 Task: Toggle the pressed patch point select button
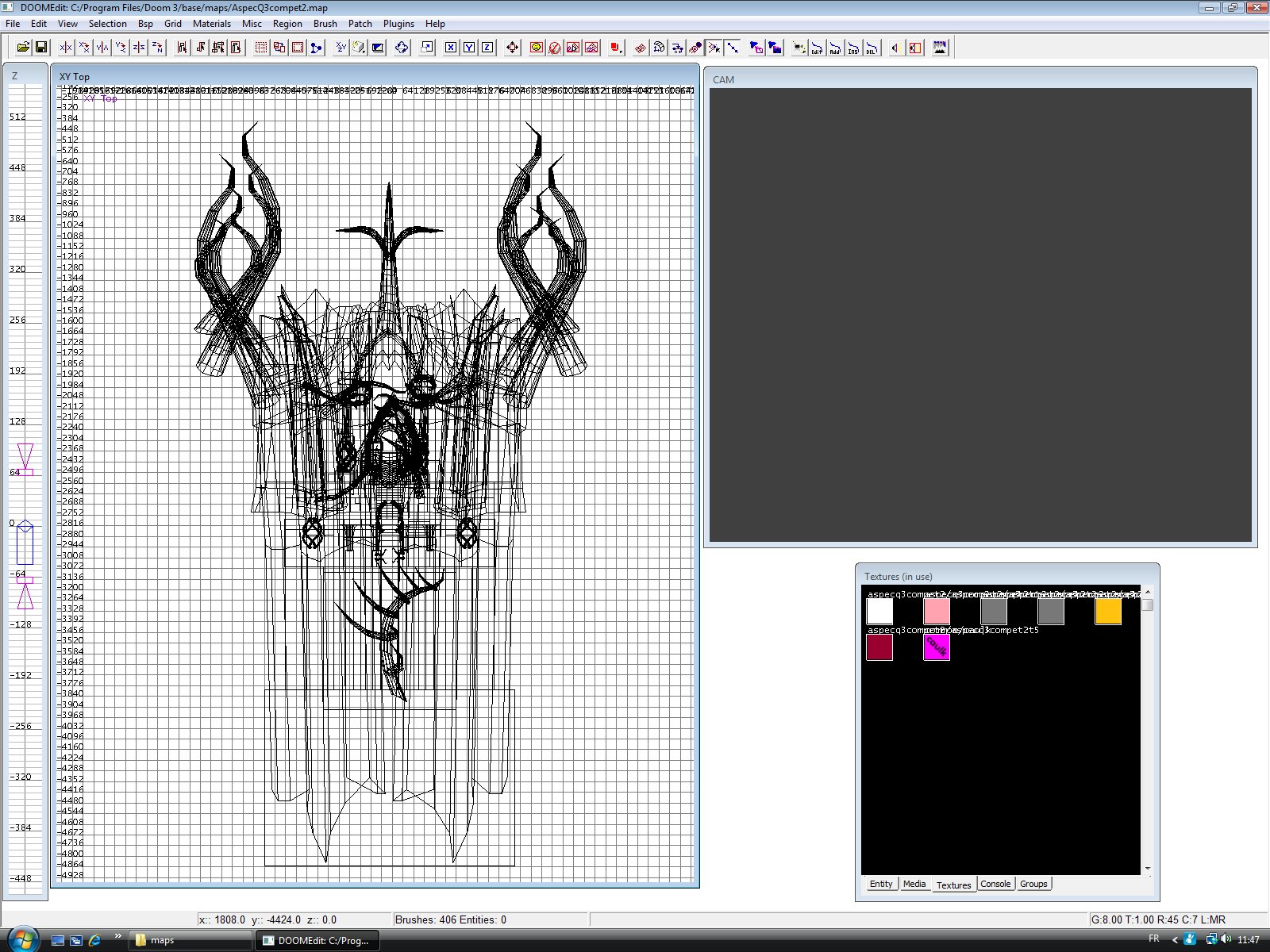(714, 48)
